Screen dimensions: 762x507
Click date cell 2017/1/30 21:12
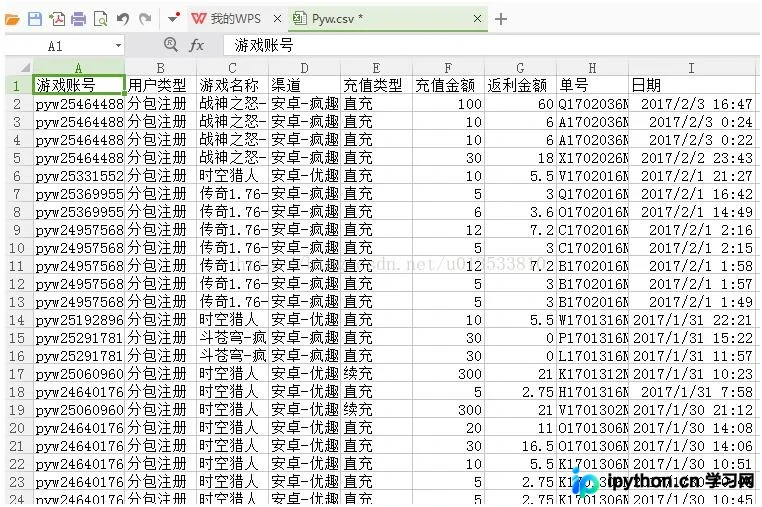[x=692, y=410]
